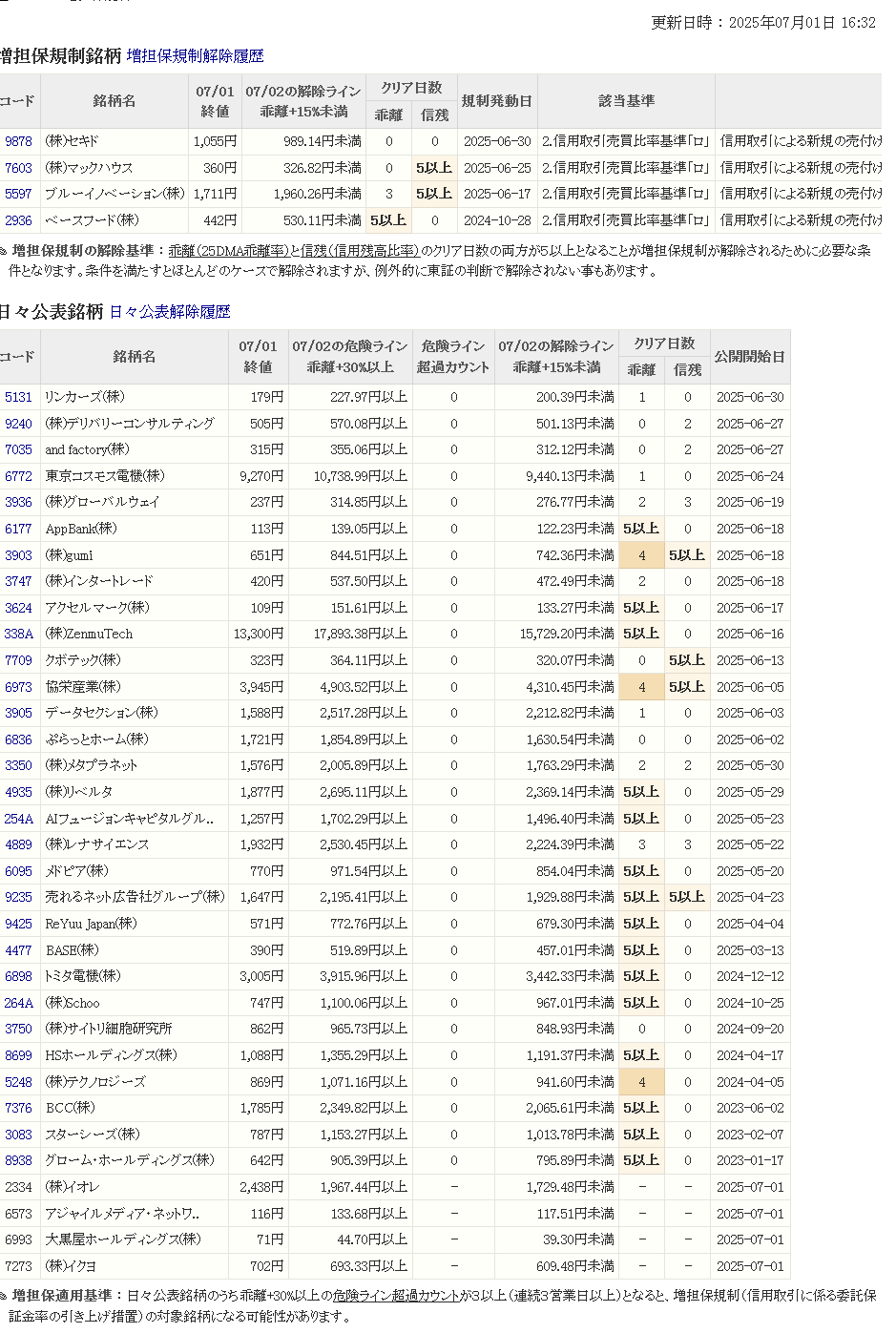
Task: Click the アジャイルメディア・ネットワ.. stock name
Action: 122,1214
